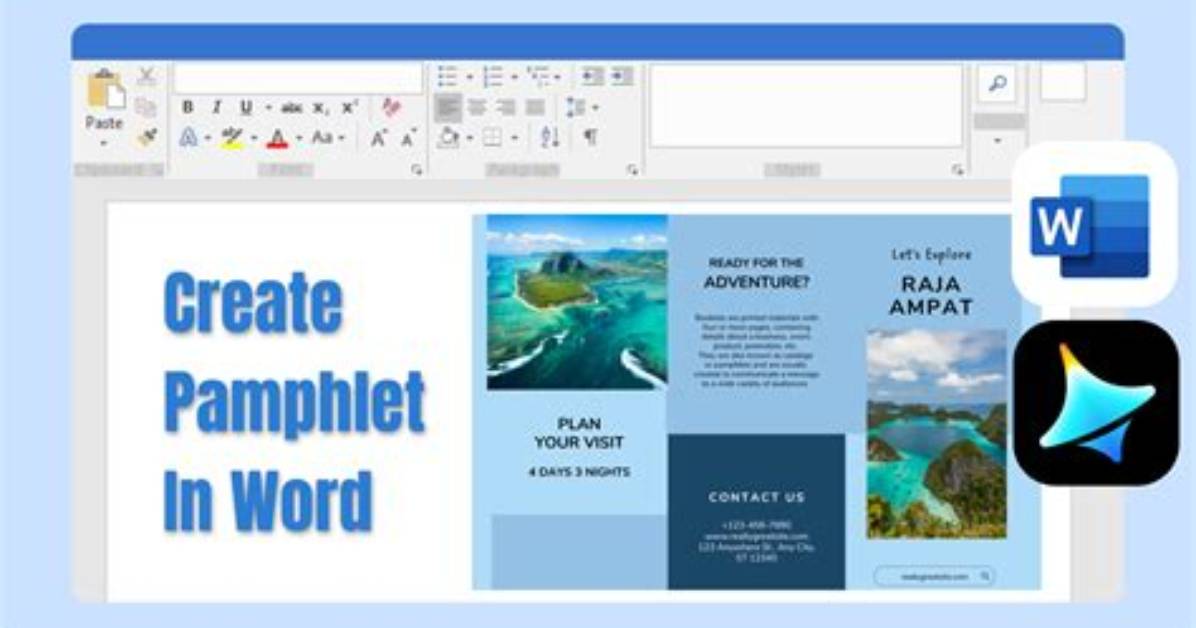Click the Text Effects outlined A icon
The width and height of the screenshot is (1196, 628).
click(188, 138)
